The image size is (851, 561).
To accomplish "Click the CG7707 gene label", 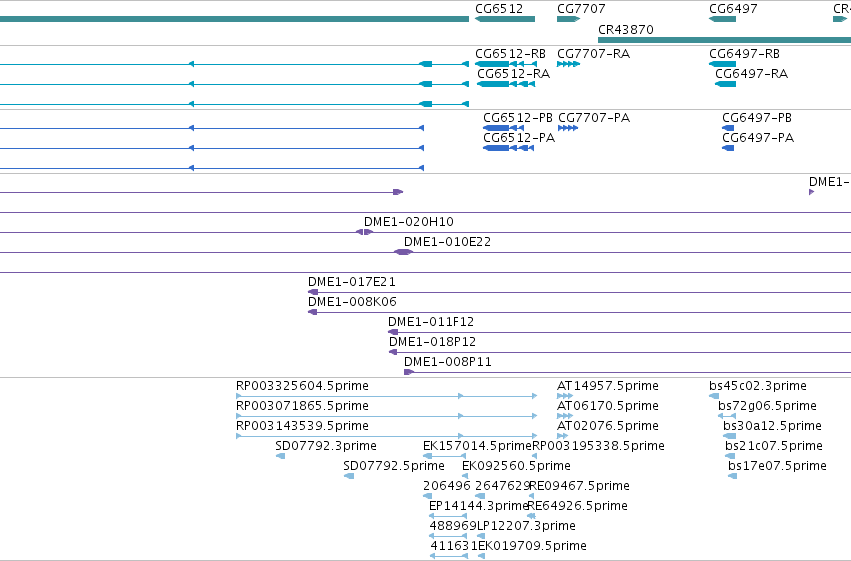I will tap(581, 9).
